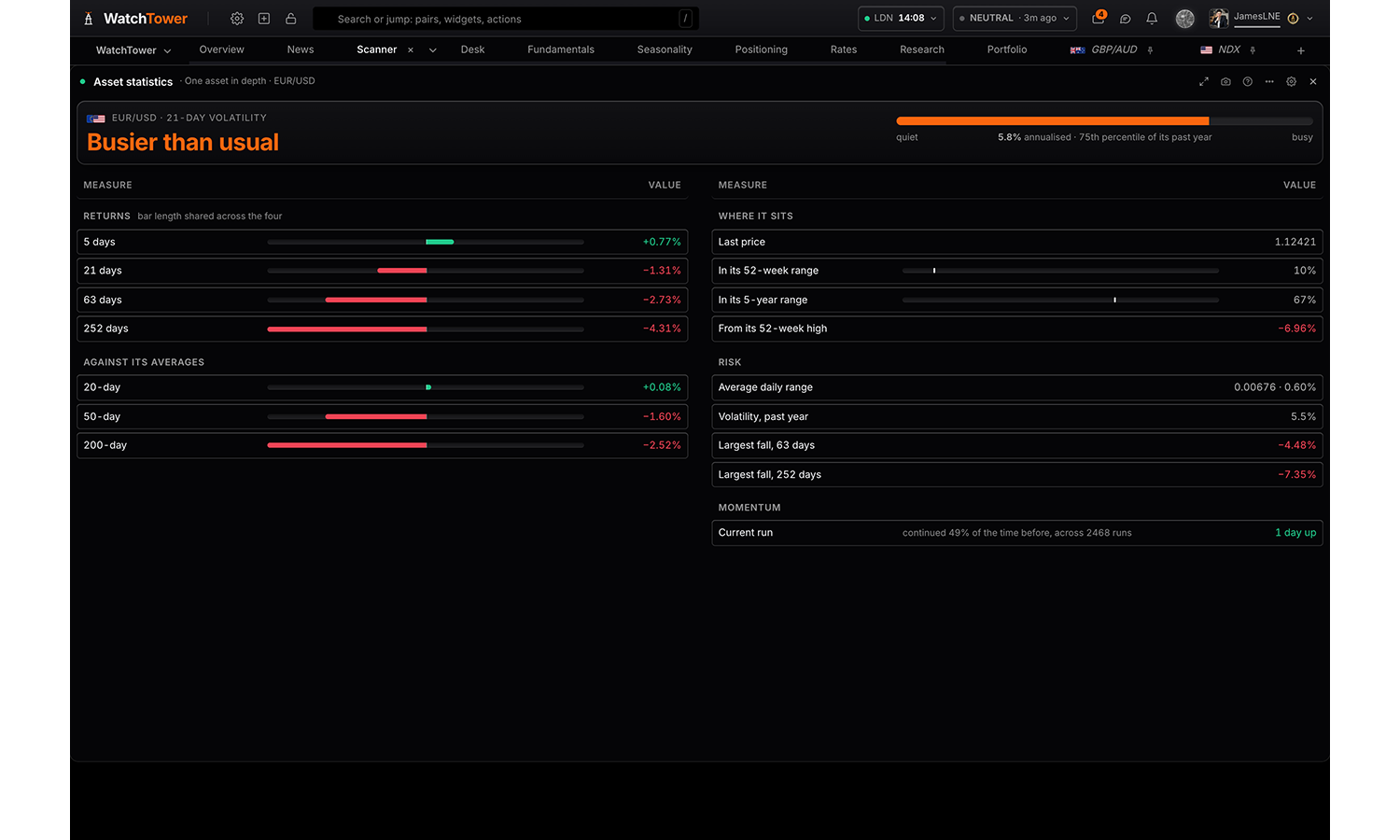
Task: Switch to the Desk tab
Action: [473, 49]
